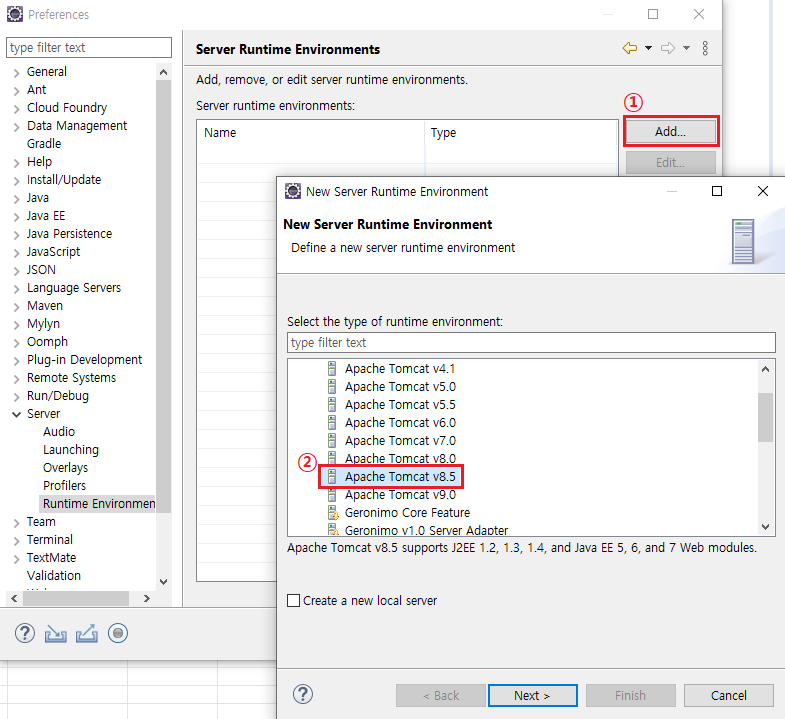
Task: Click the help icon in New Server dialog
Action: (303, 694)
